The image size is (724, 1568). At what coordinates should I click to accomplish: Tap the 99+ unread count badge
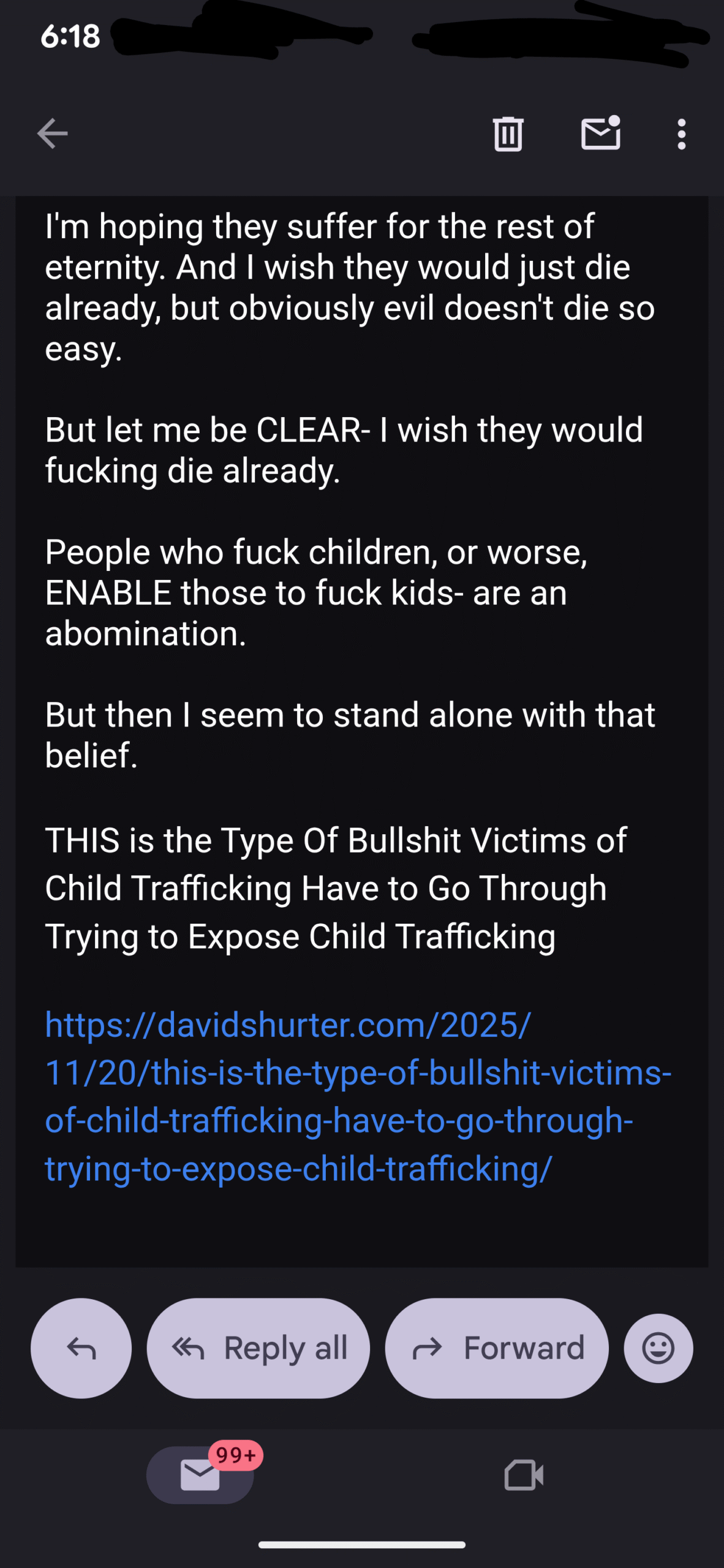point(236,1455)
